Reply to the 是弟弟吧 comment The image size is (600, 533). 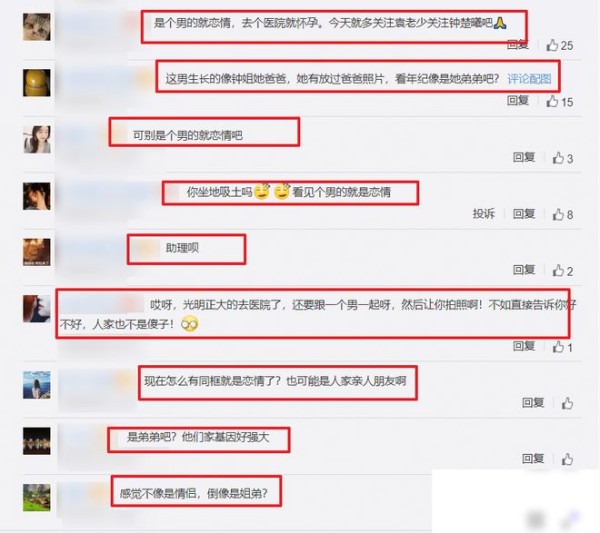click(x=533, y=458)
